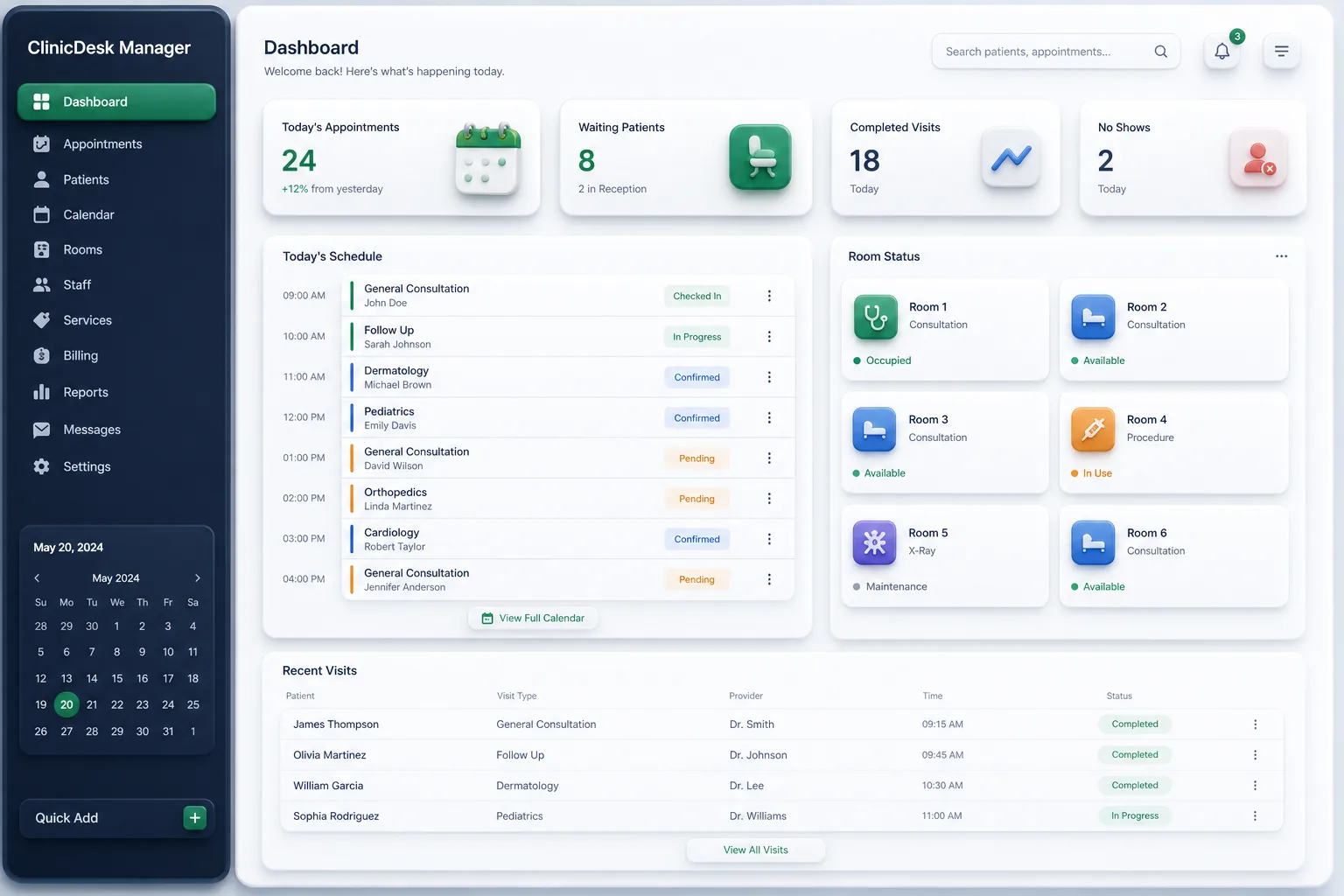Image resolution: width=1344 pixels, height=896 pixels.
Task: Click Room 4 syringe icon
Action: click(1093, 430)
